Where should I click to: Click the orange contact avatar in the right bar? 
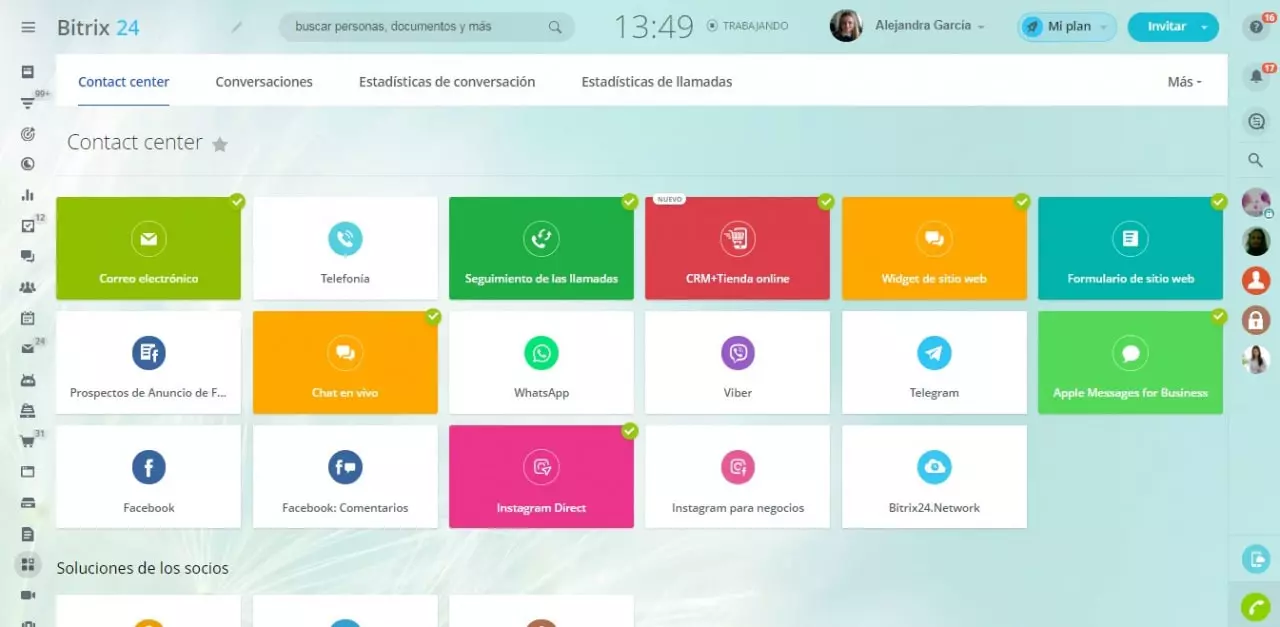pyautogui.click(x=1256, y=280)
